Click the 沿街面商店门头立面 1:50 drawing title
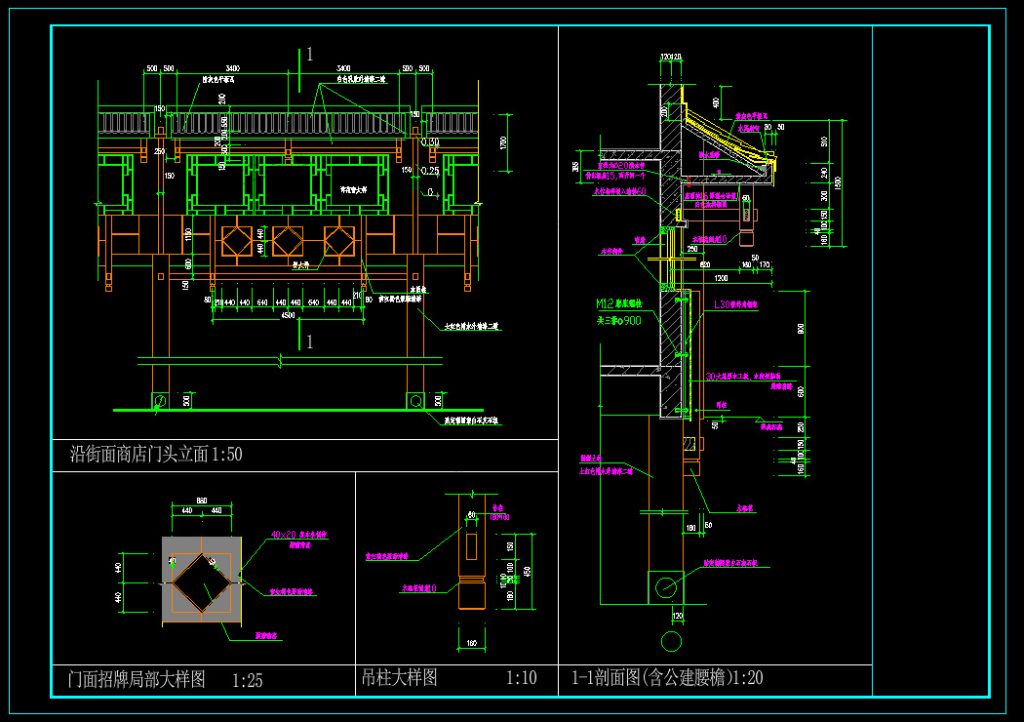Screen dimensions: 1024x722 tap(155, 455)
